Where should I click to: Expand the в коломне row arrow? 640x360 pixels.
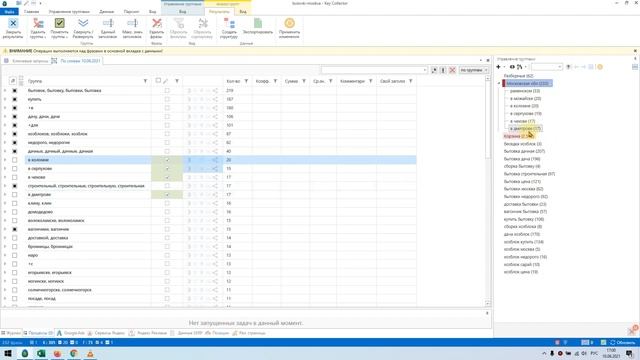(x=5, y=160)
